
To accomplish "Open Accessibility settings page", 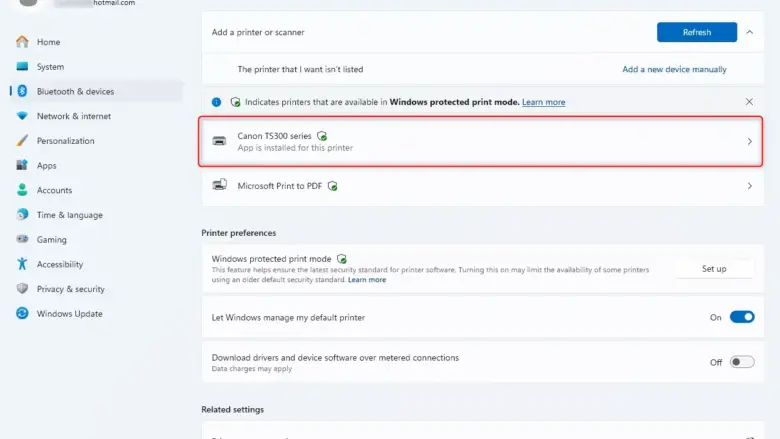I will [x=60, y=264].
